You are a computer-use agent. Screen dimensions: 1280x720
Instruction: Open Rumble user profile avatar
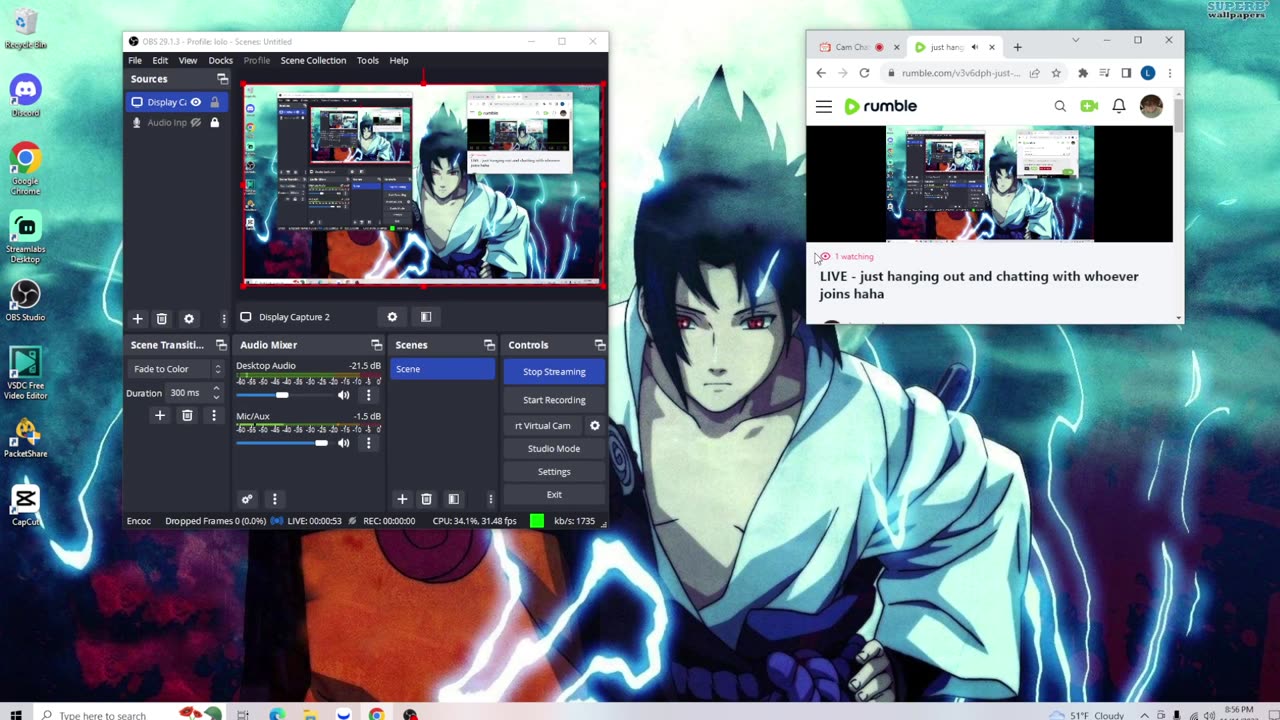click(x=1151, y=106)
